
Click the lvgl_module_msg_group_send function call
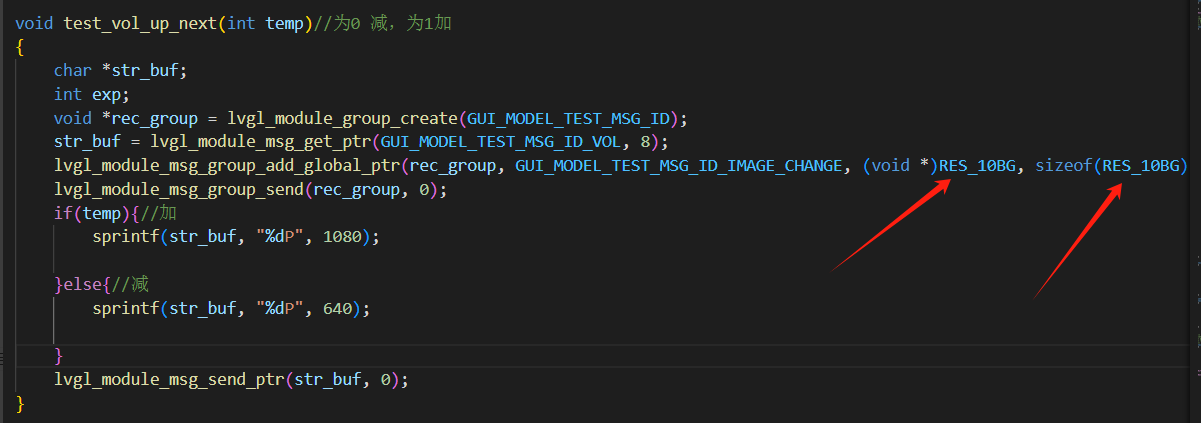178,189
